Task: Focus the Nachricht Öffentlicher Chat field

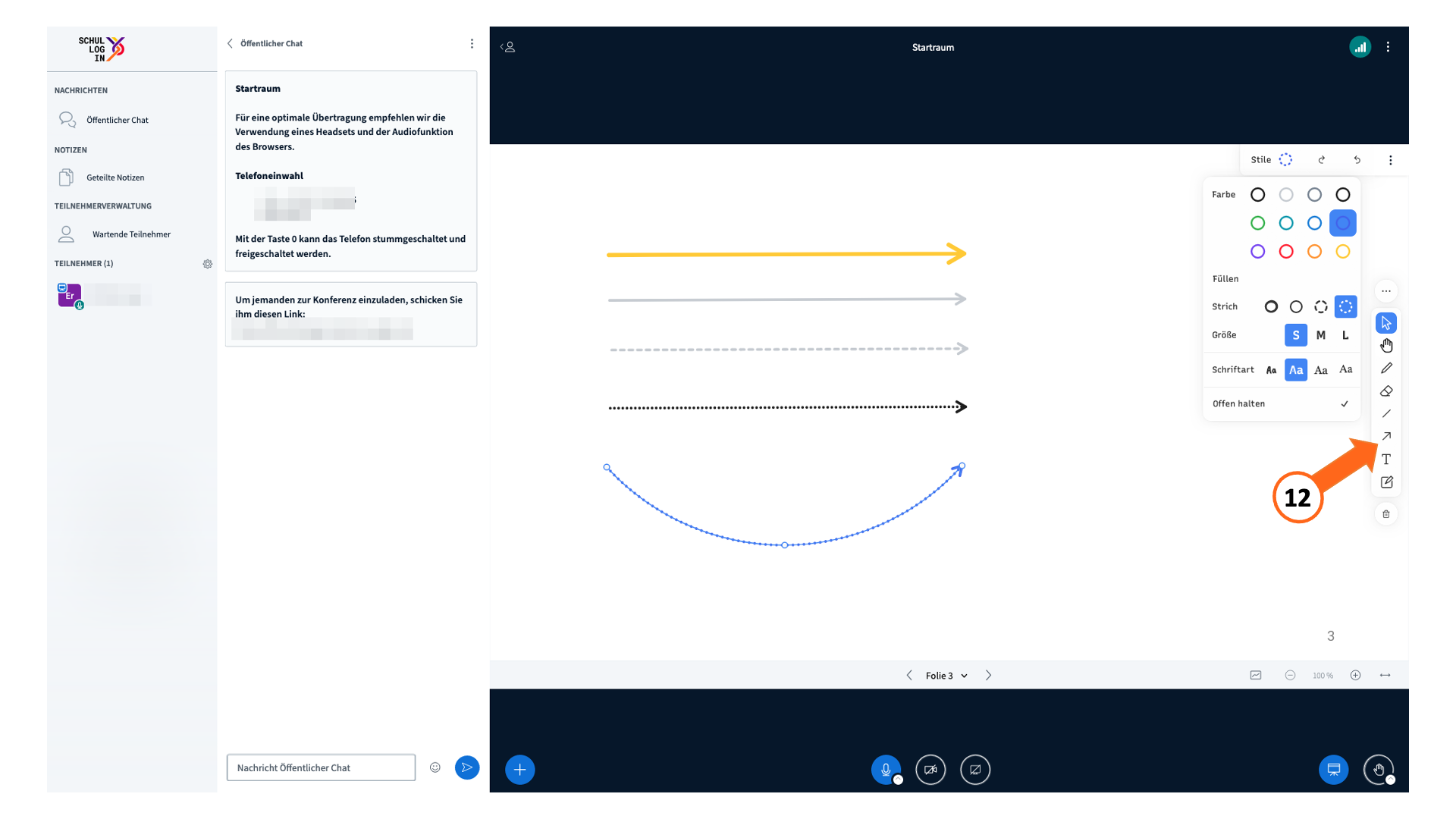Action: (x=321, y=767)
